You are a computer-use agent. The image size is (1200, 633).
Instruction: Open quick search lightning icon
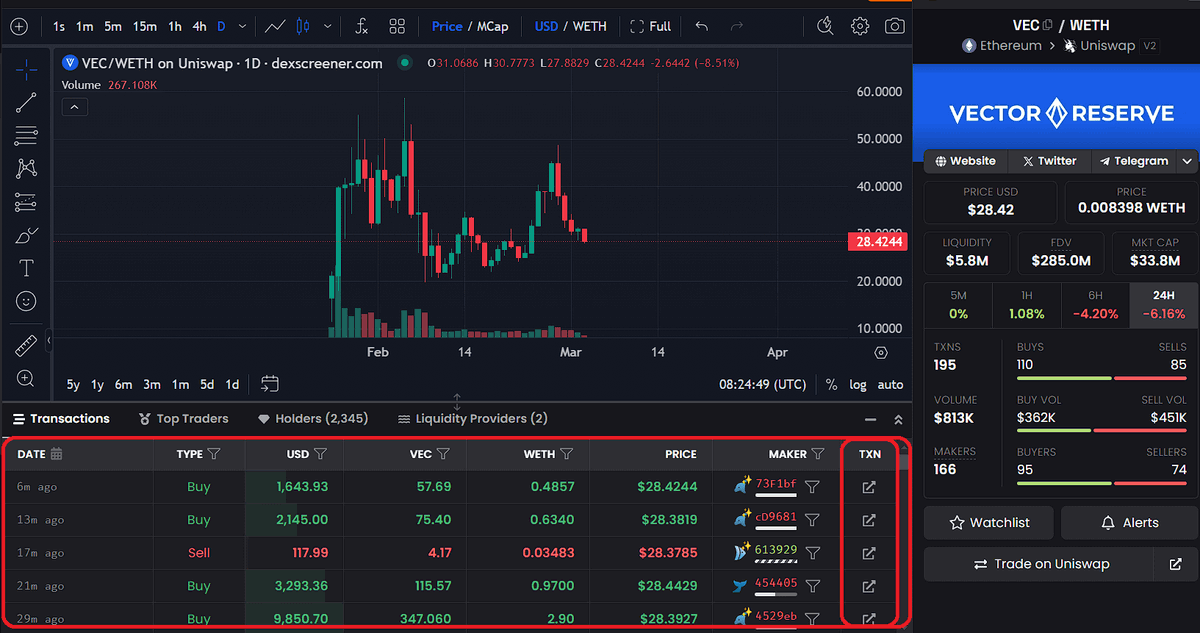click(x=824, y=26)
